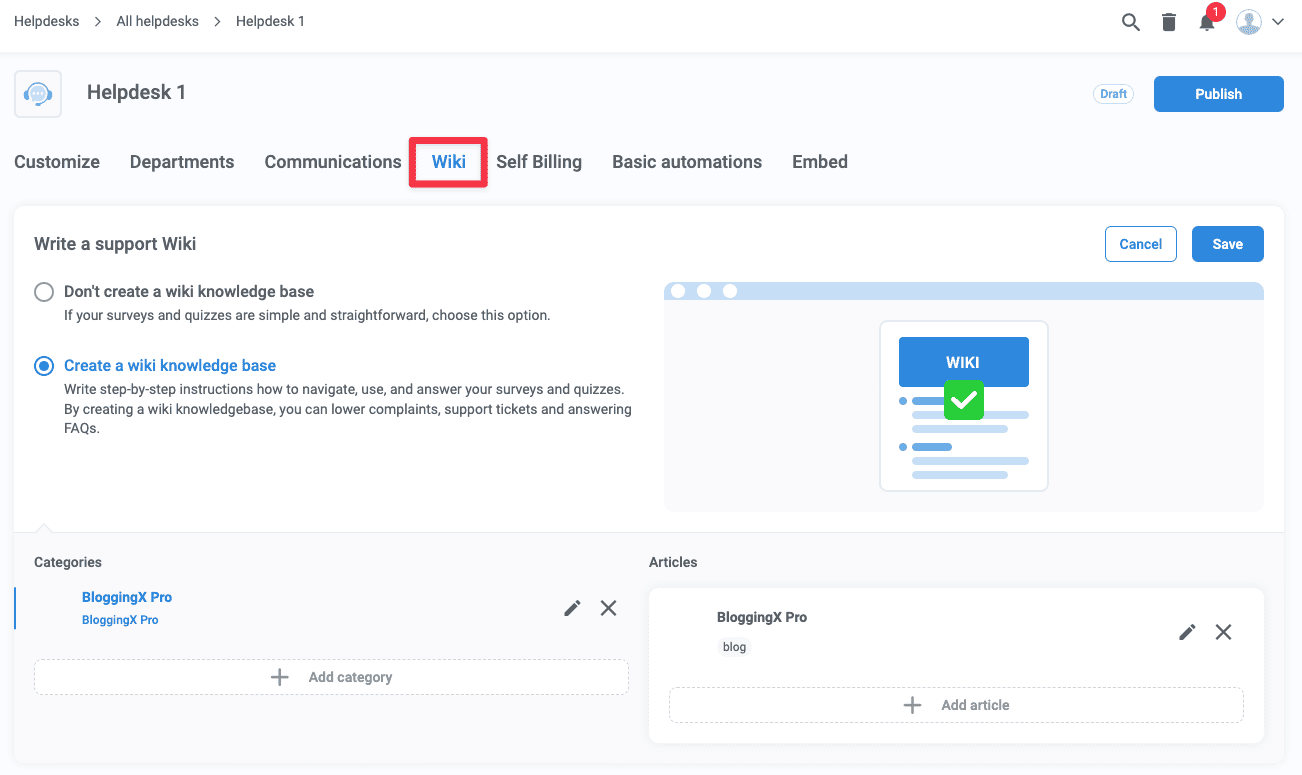Select Don't create a wiki knowledge base
Viewport: 1302px width, 775px height.
point(44,292)
